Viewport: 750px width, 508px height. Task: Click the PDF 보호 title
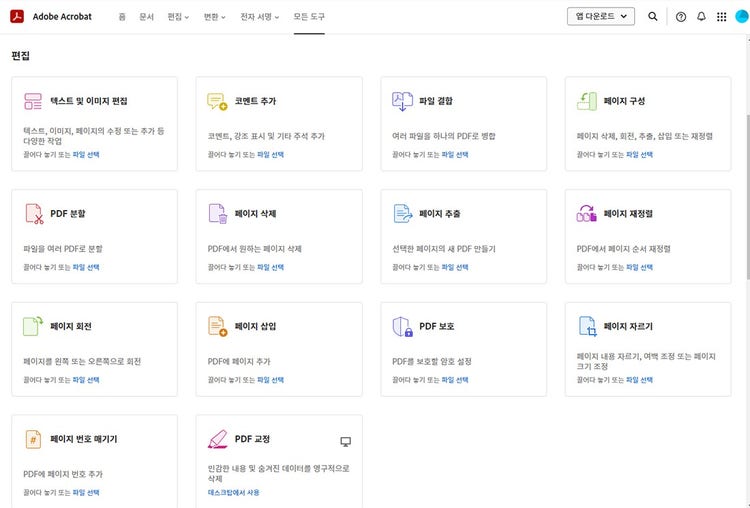coord(437,326)
